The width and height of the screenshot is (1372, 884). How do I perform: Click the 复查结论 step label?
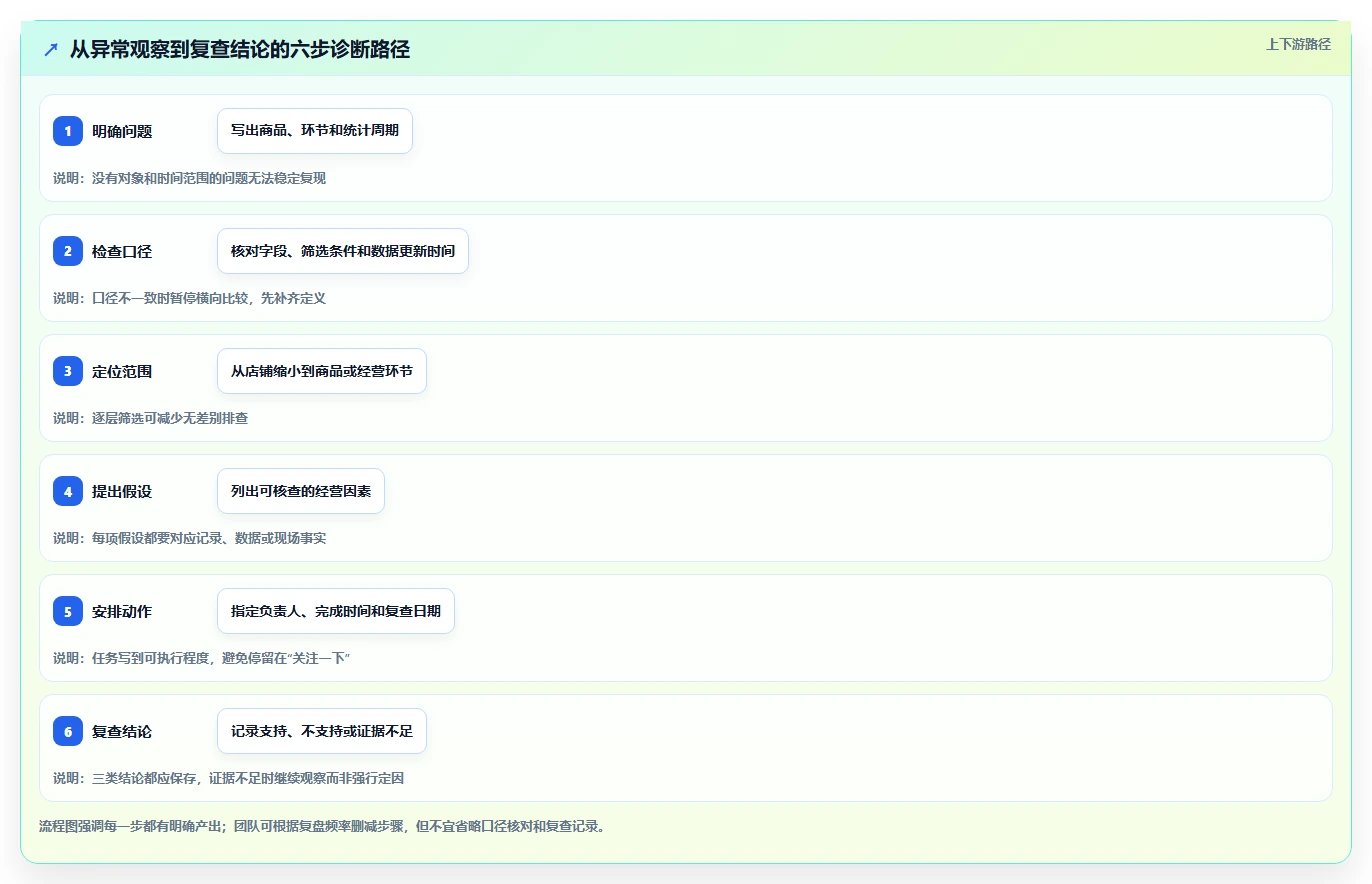coord(122,731)
